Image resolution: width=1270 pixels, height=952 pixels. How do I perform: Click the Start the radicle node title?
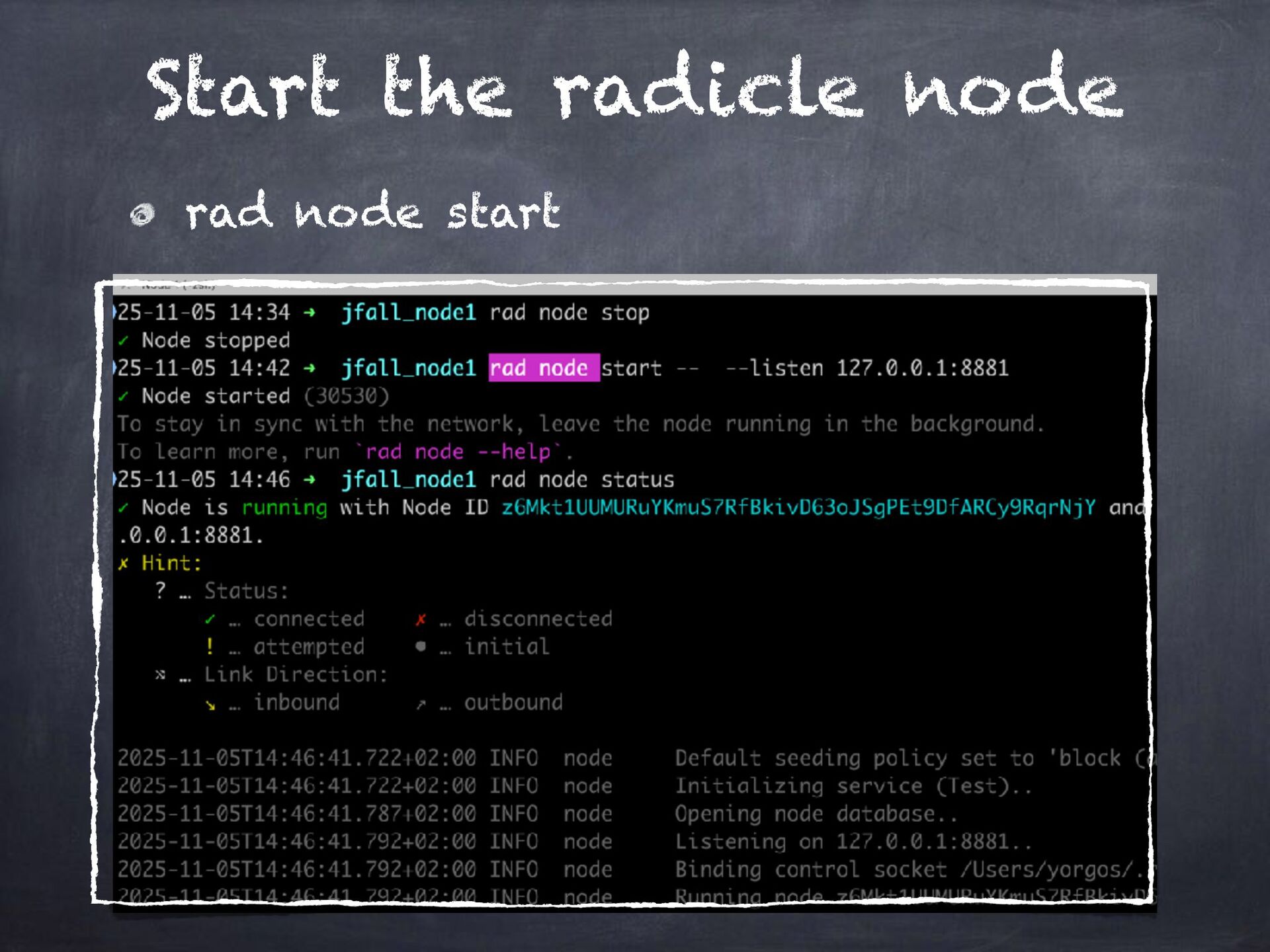(634, 87)
